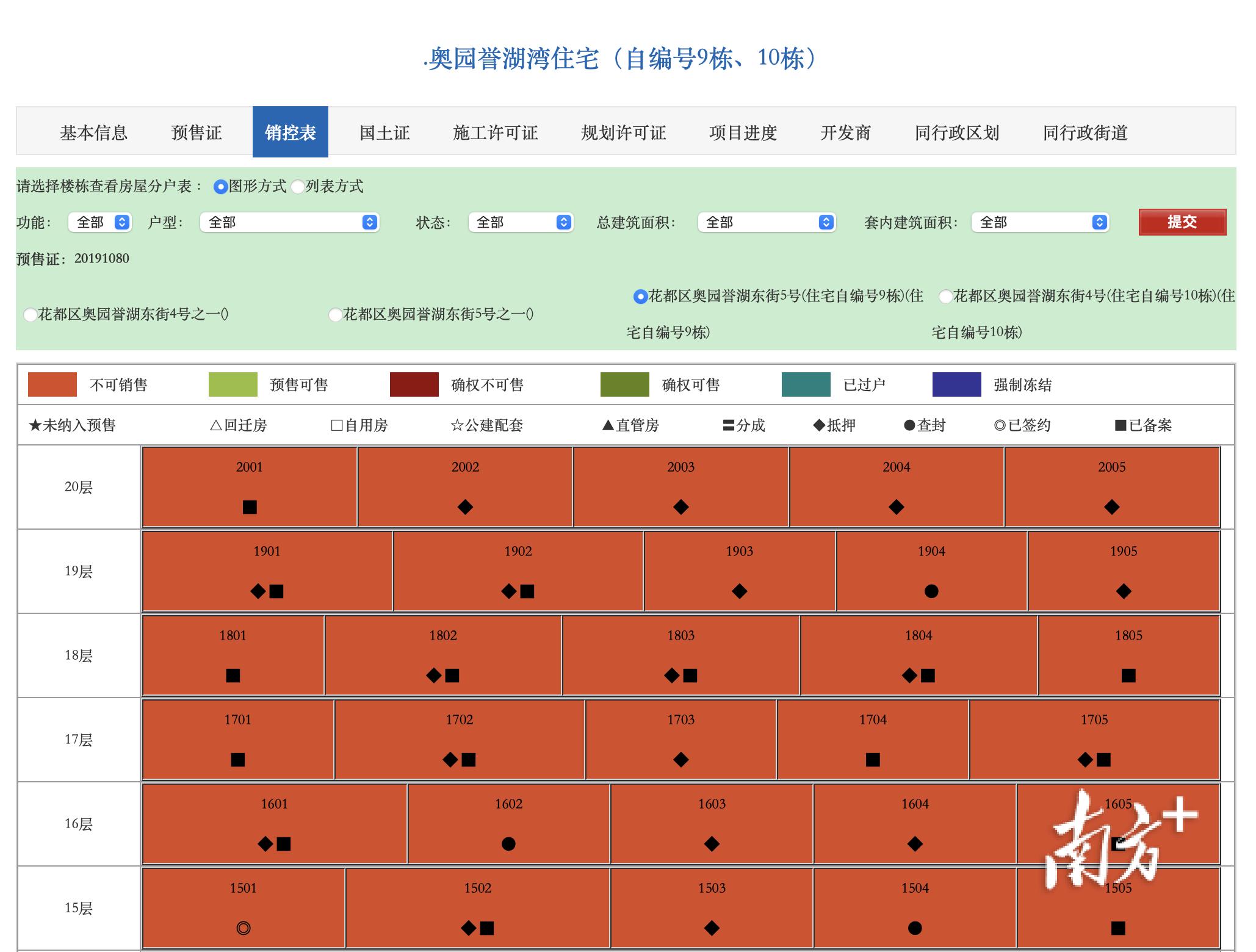Image resolution: width=1256 pixels, height=952 pixels.
Task: Click the 确权不可售 legend color swatch
Action: tap(414, 384)
